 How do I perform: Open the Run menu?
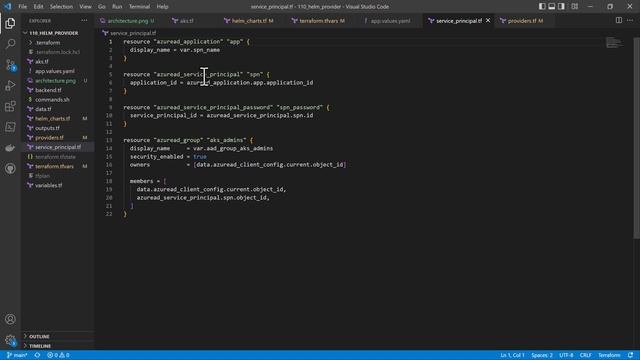117,7
